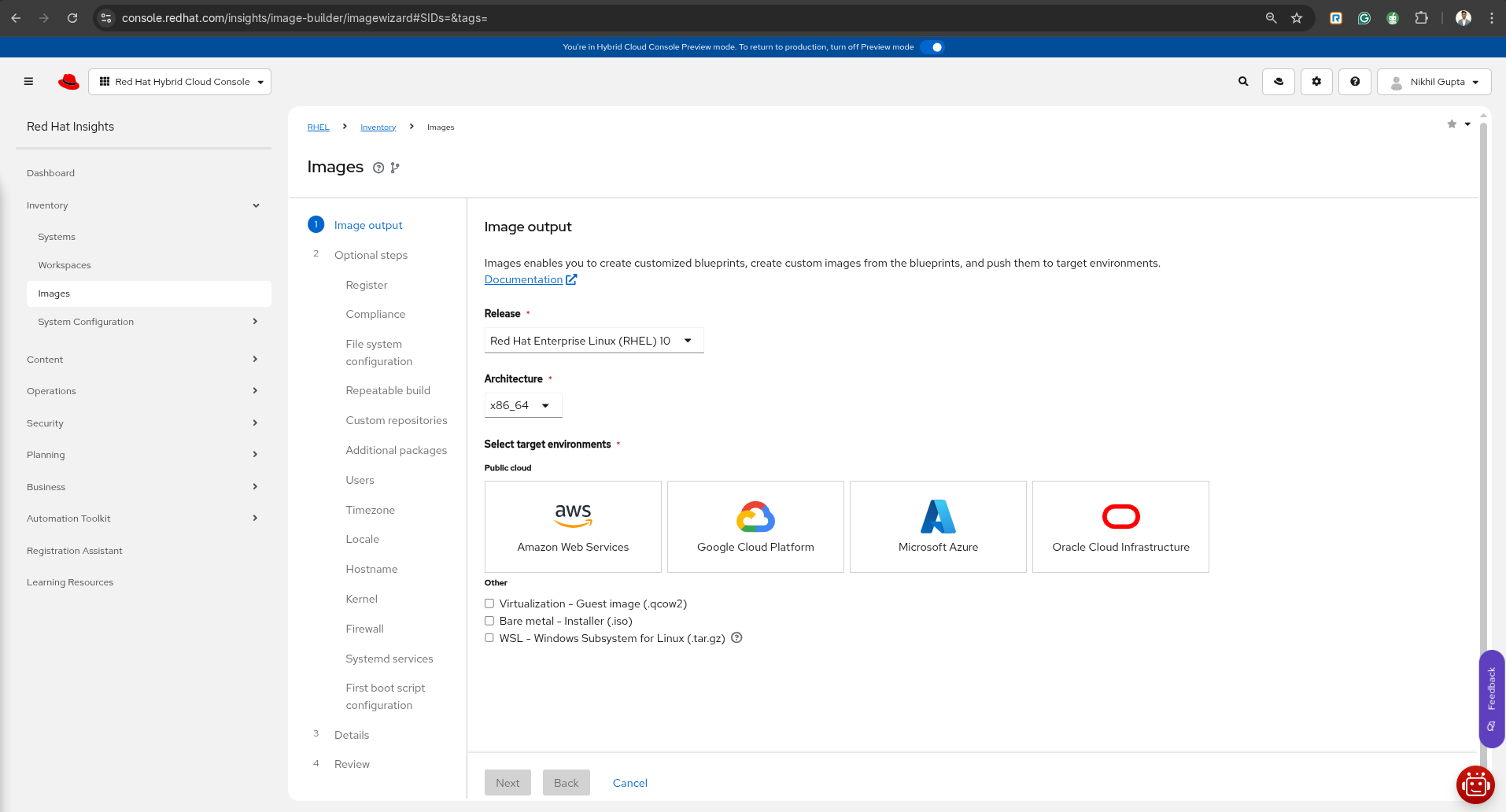
Task: Open the virtual assistant chatbot icon
Action: pos(1475,784)
